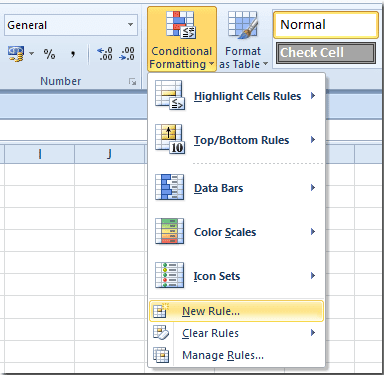
Task: Expand the Data Bars submenu arrow
Action: click(x=313, y=188)
